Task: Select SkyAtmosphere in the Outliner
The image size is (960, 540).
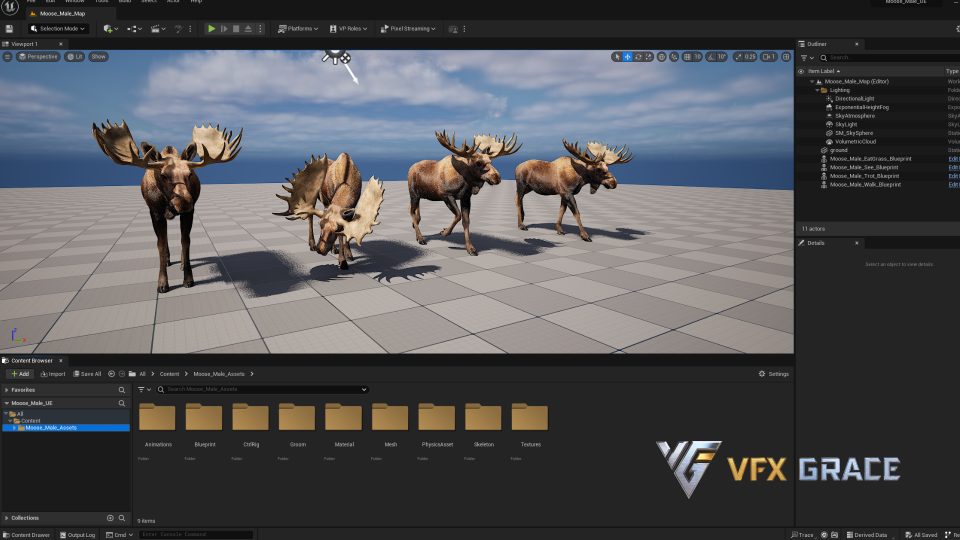Action: (x=855, y=116)
